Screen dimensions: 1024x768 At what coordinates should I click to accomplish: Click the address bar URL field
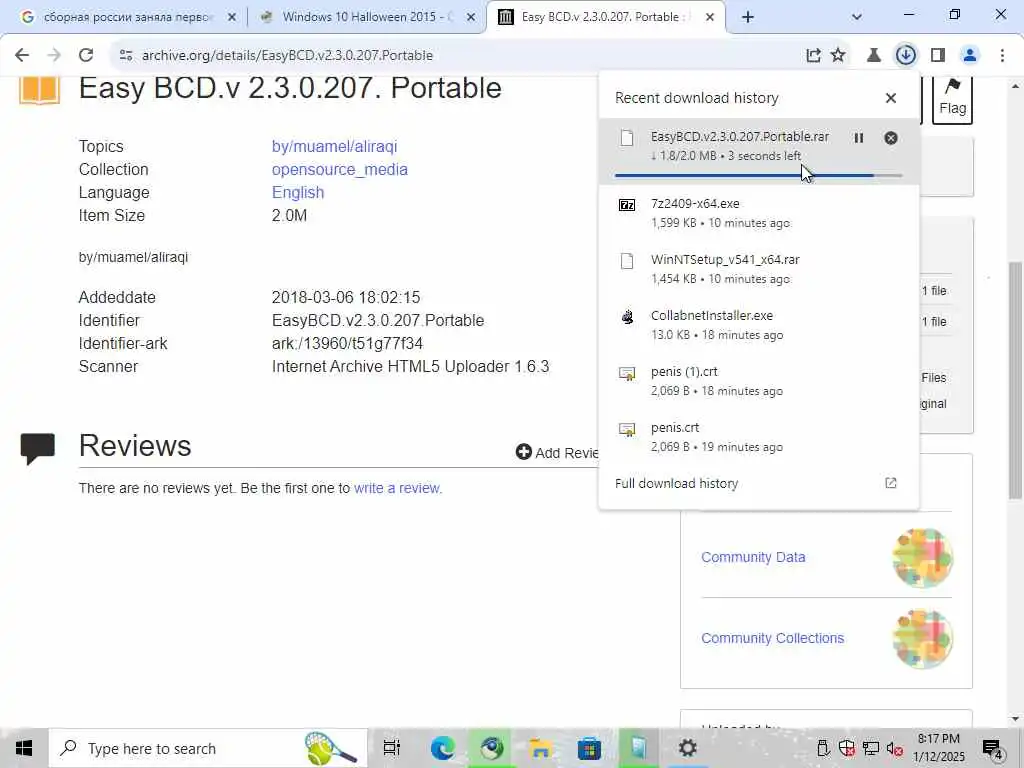(457, 56)
